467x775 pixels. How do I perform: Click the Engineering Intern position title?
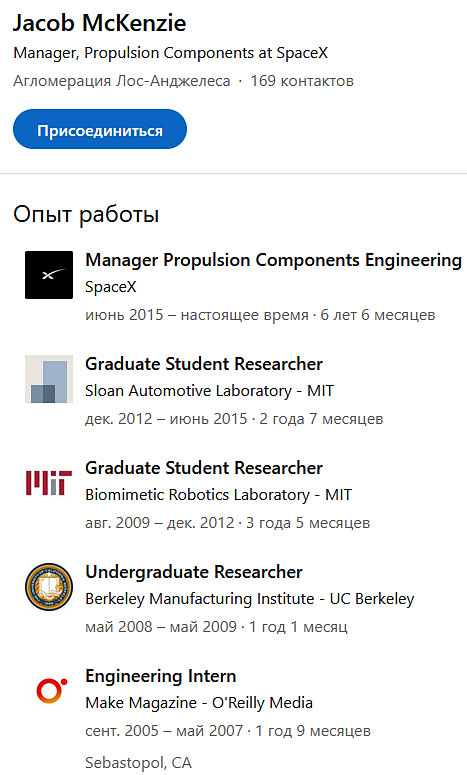click(x=161, y=676)
